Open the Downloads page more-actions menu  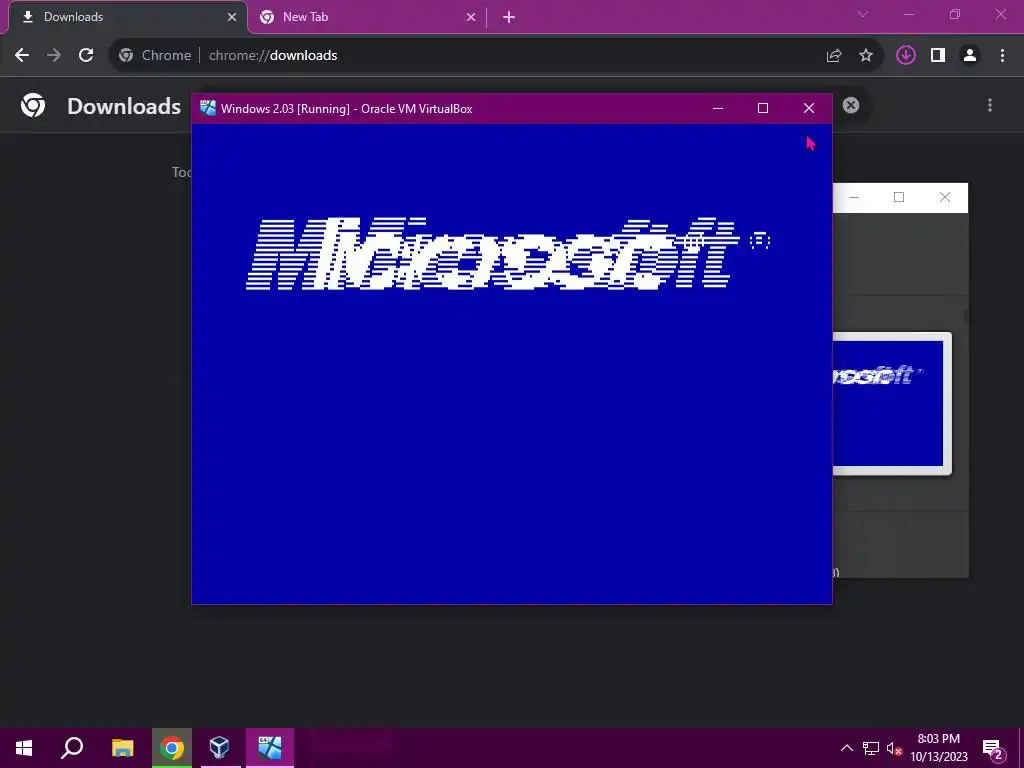click(990, 105)
